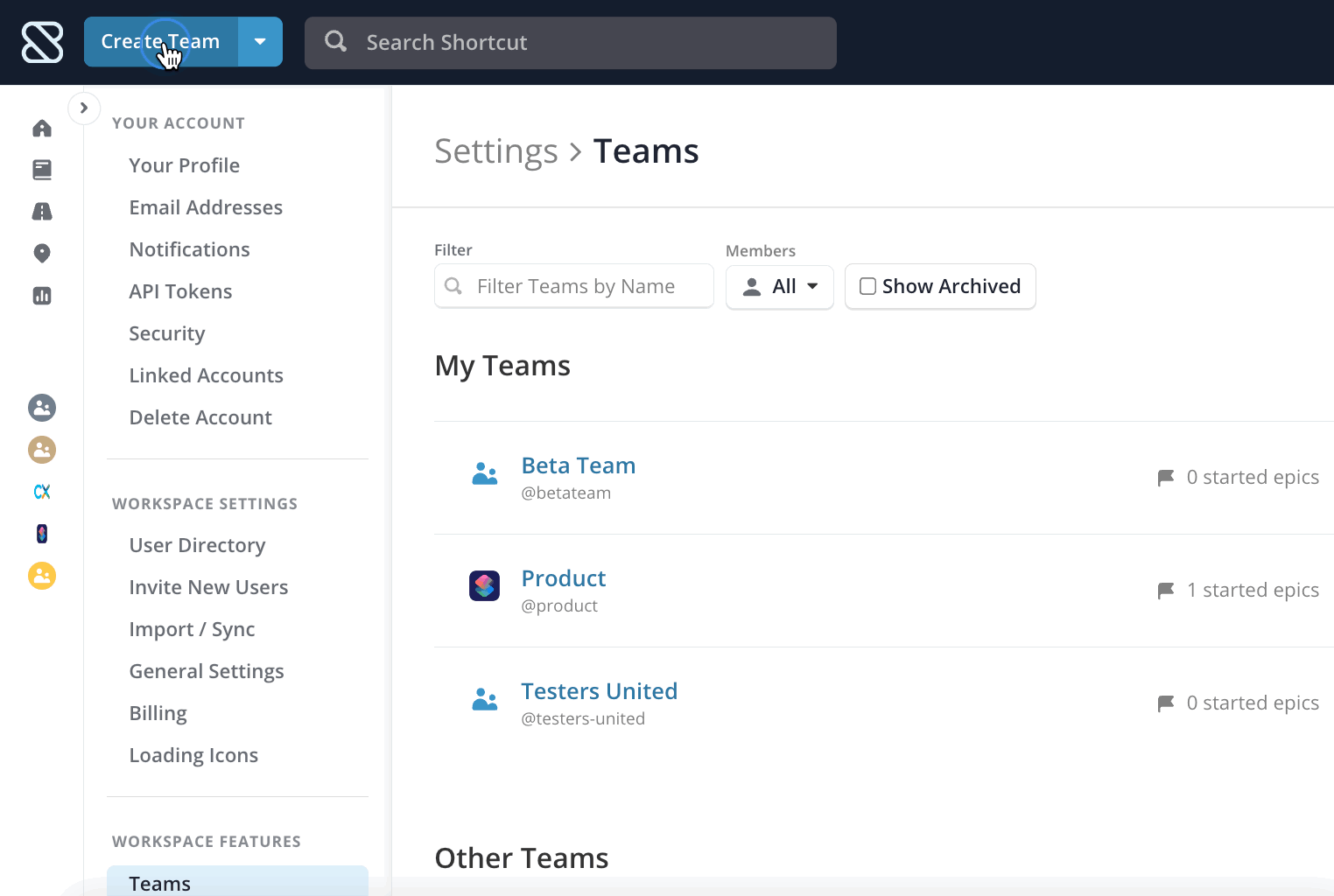Image resolution: width=1334 pixels, height=896 pixels.
Task: Open User Directory settings
Action: pyautogui.click(x=197, y=545)
